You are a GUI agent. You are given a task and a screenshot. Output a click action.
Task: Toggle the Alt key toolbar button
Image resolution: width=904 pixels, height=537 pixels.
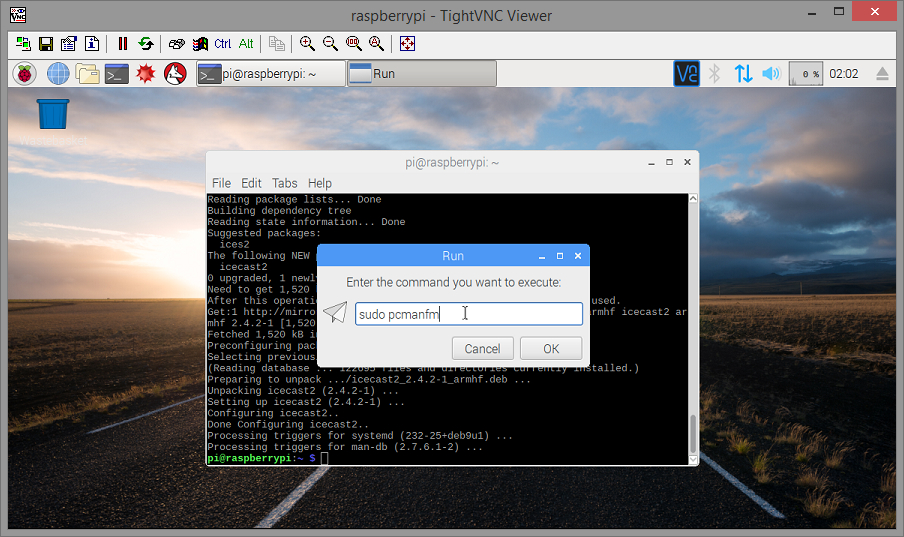tap(246, 44)
